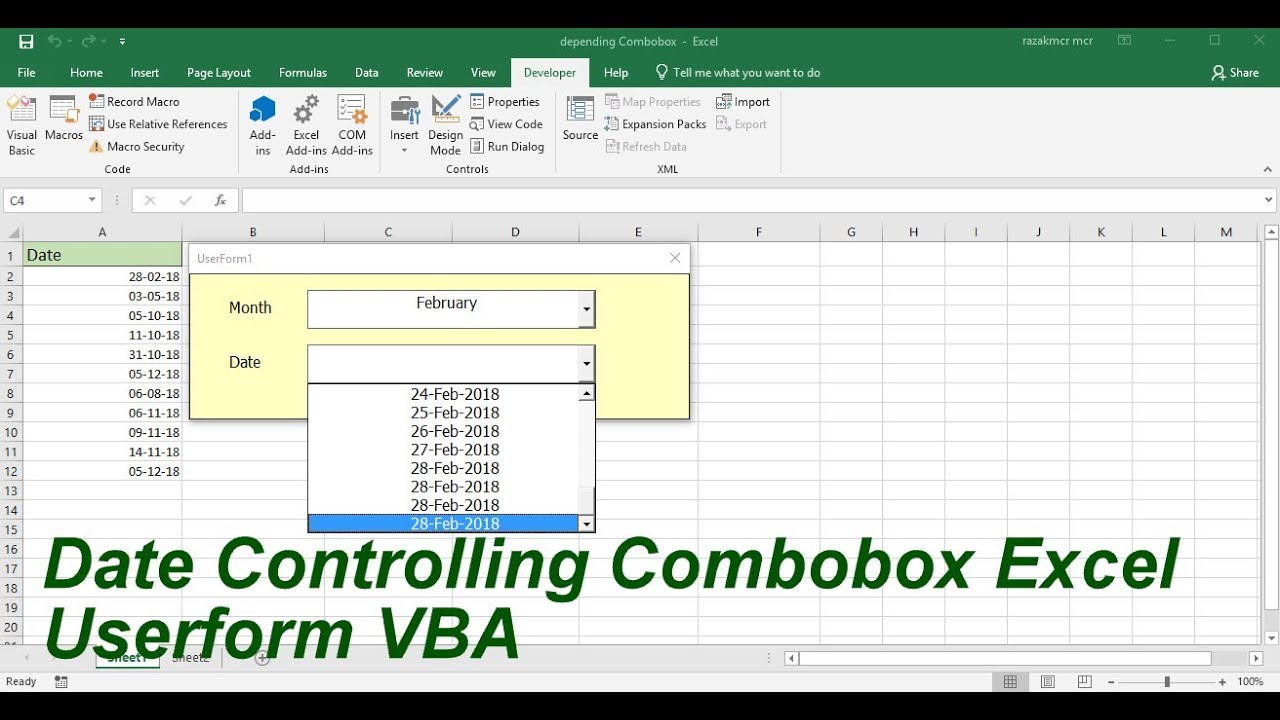Open Excel Add-ins dialog
The width and height of the screenshot is (1280, 720).
(x=306, y=125)
